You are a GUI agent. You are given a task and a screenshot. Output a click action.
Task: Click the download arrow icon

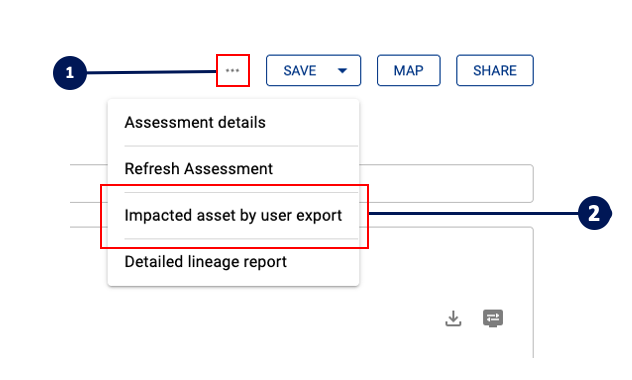453,318
